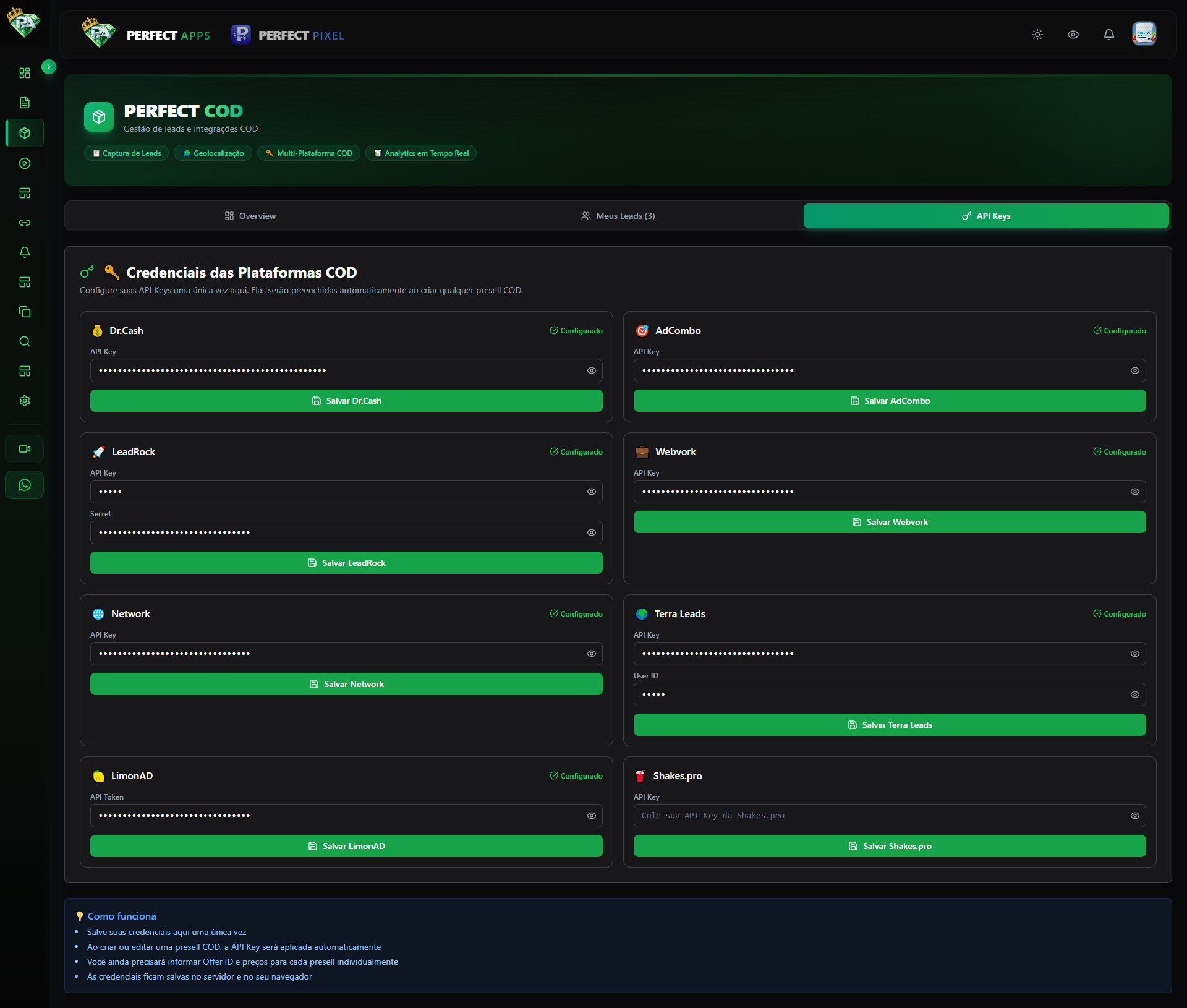Image resolution: width=1187 pixels, height=1008 pixels.
Task: Click the eye icon in top header
Action: click(1073, 35)
